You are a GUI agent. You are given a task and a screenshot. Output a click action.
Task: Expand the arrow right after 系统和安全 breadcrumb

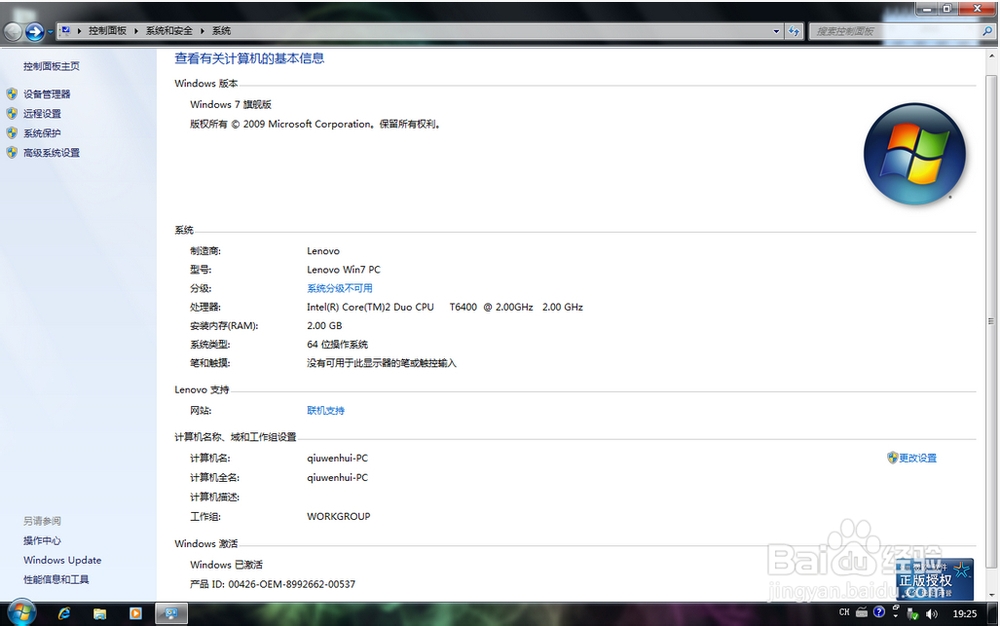coord(202,31)
